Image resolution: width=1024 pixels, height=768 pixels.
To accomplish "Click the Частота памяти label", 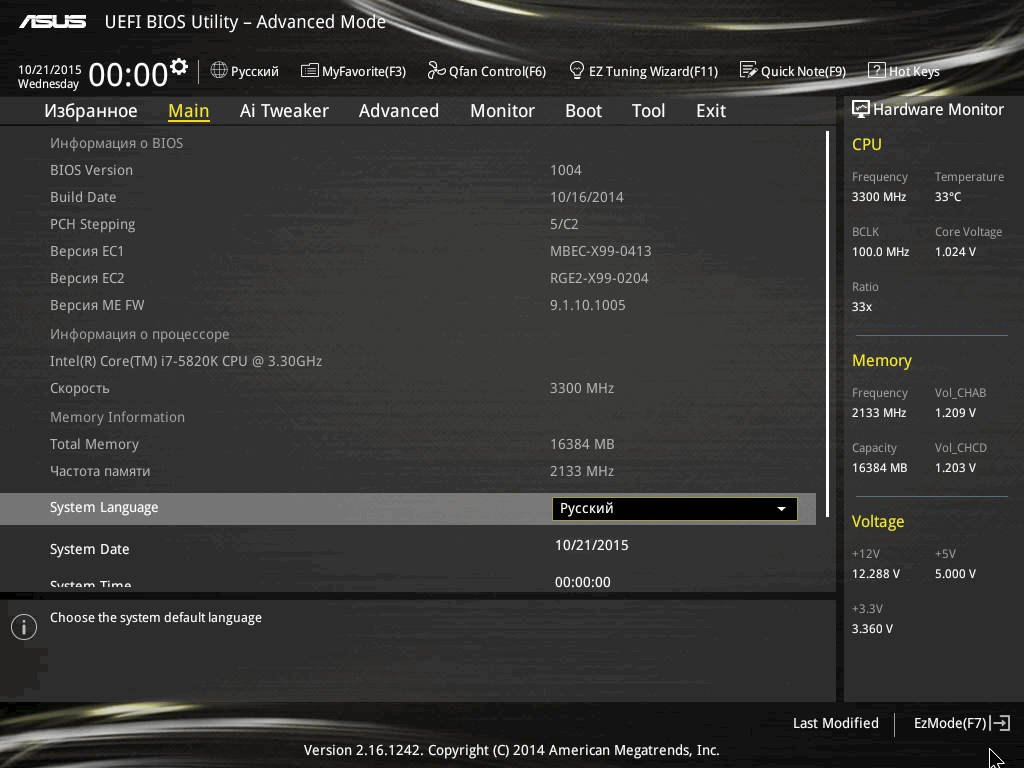I will pyautogui.click(x=100, y=471).
